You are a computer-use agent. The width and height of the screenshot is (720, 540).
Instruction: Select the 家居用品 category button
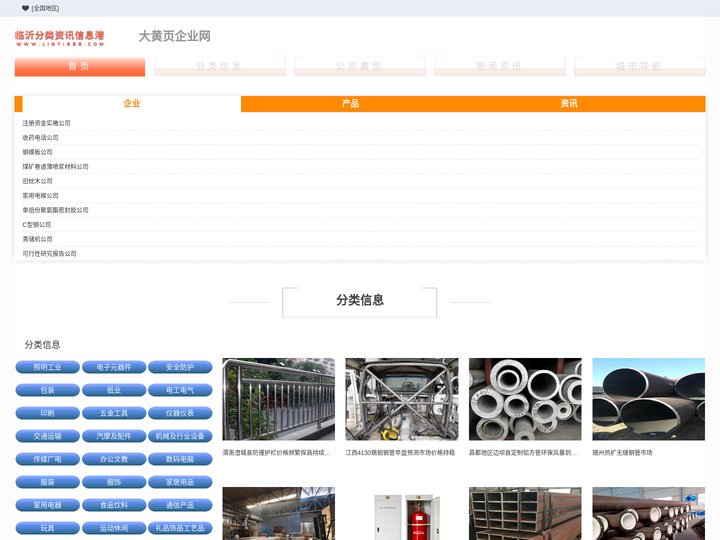(180, 482)
